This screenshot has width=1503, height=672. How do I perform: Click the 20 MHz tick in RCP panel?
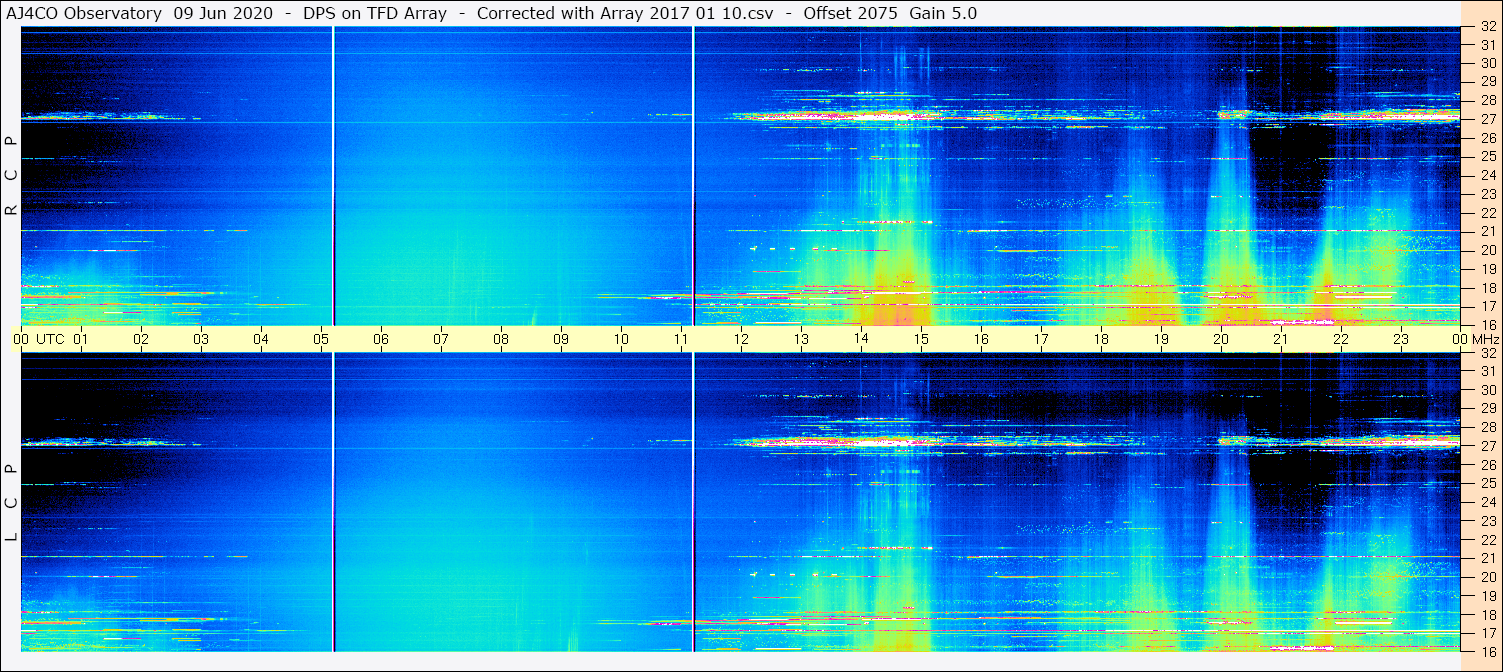tap(1487, 250)
